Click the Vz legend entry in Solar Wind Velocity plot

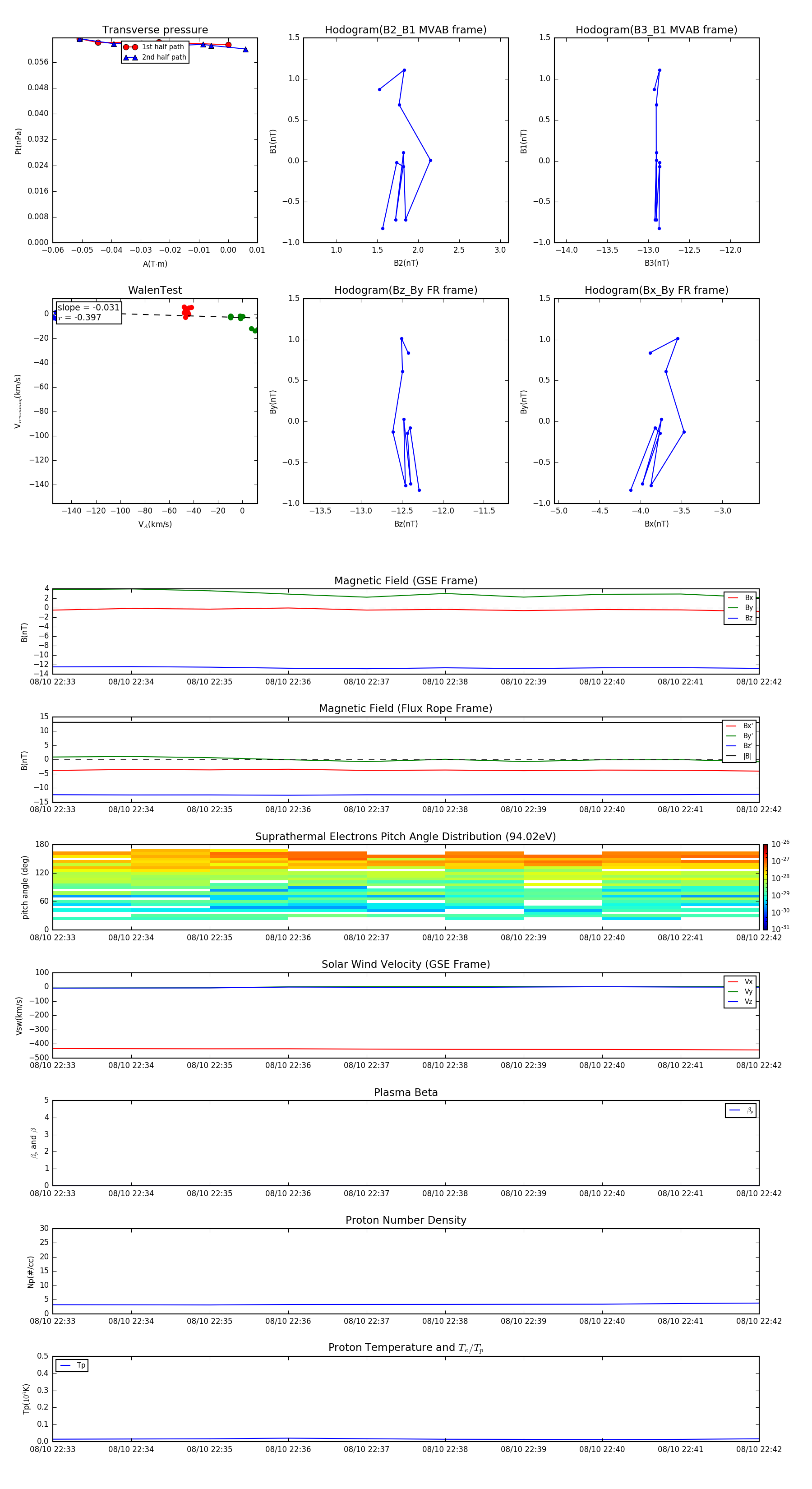pos(740,1001)
